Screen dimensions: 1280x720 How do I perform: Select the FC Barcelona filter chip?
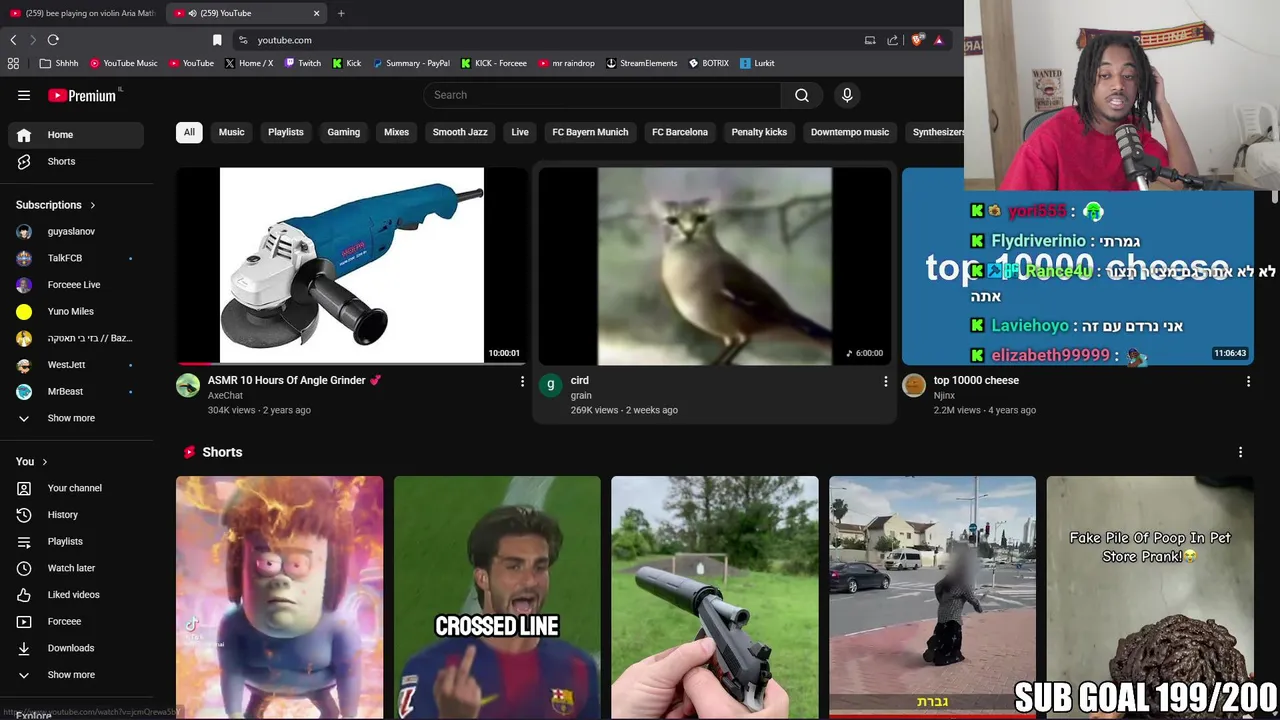tap(680, 132)
